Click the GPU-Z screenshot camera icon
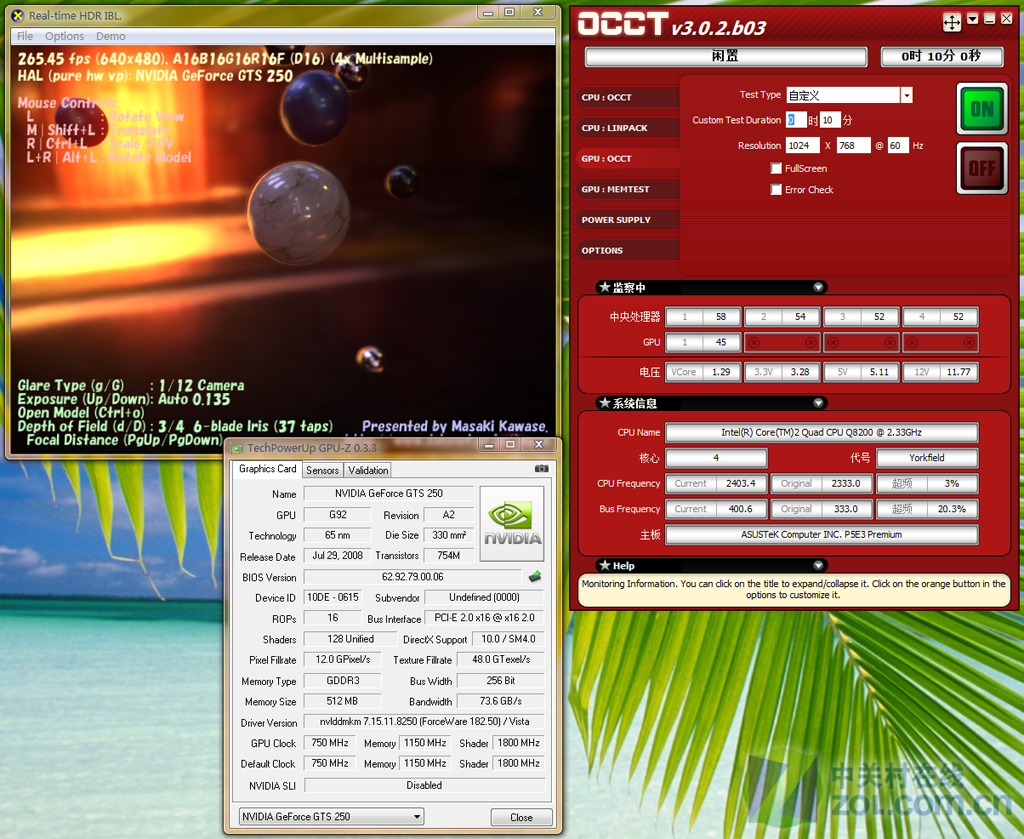The height and width of the screenshot is (839, 1024). [541, 468]
